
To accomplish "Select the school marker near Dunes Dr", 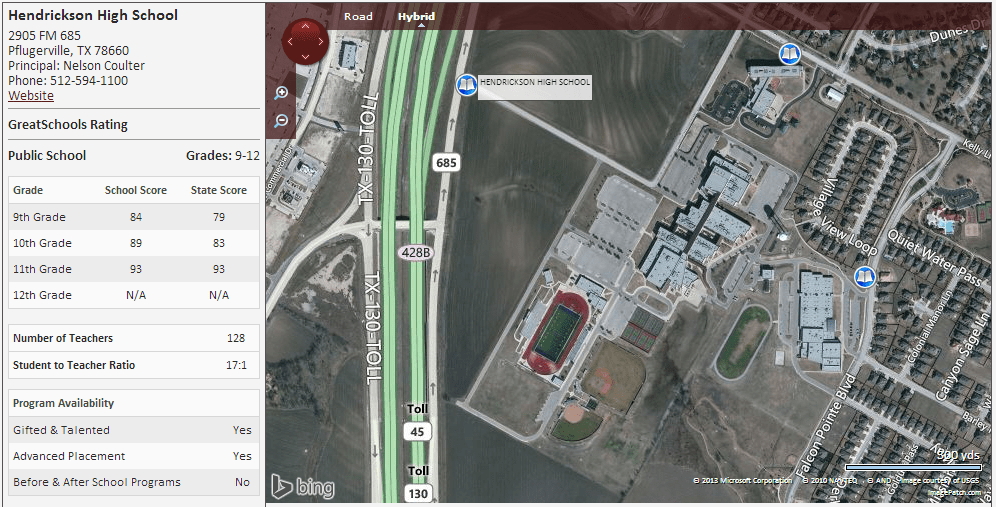I will point(790,54).
